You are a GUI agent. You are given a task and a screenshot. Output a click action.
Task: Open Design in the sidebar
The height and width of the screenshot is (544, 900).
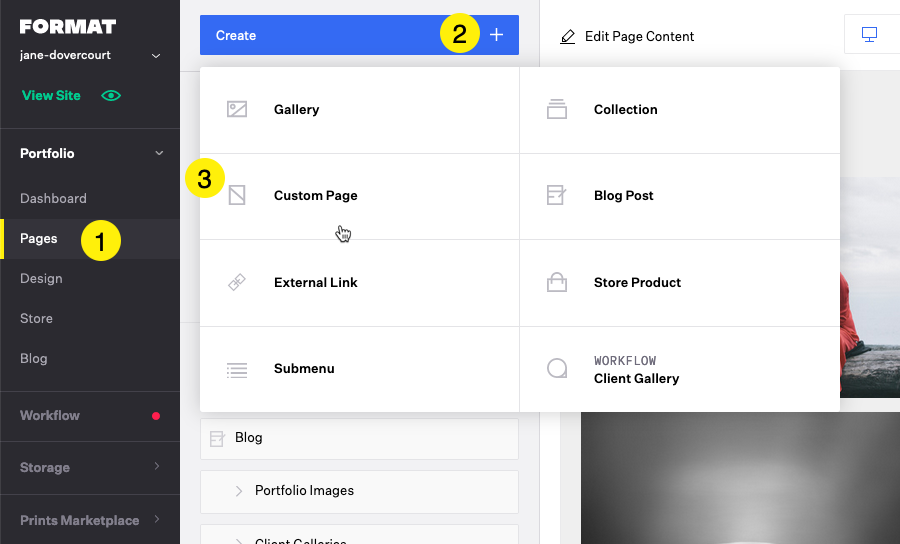(x=41, y=278)
